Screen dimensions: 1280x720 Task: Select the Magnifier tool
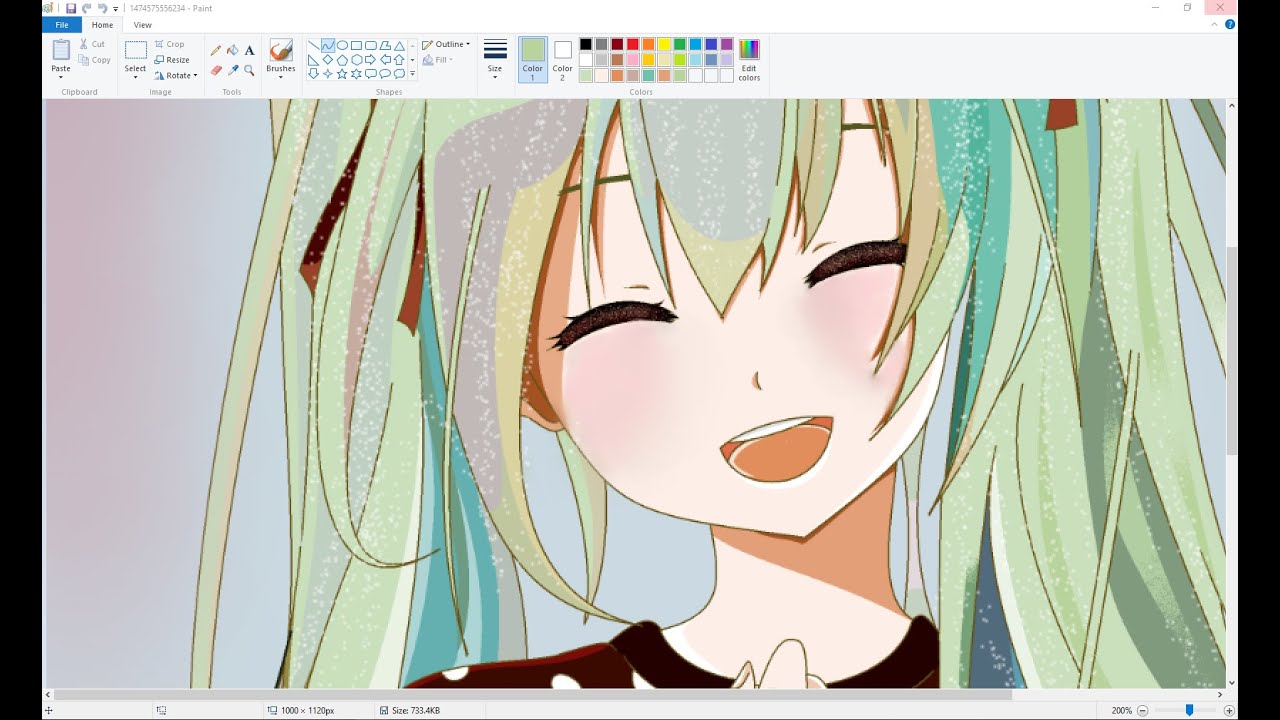tap(249, 71)
